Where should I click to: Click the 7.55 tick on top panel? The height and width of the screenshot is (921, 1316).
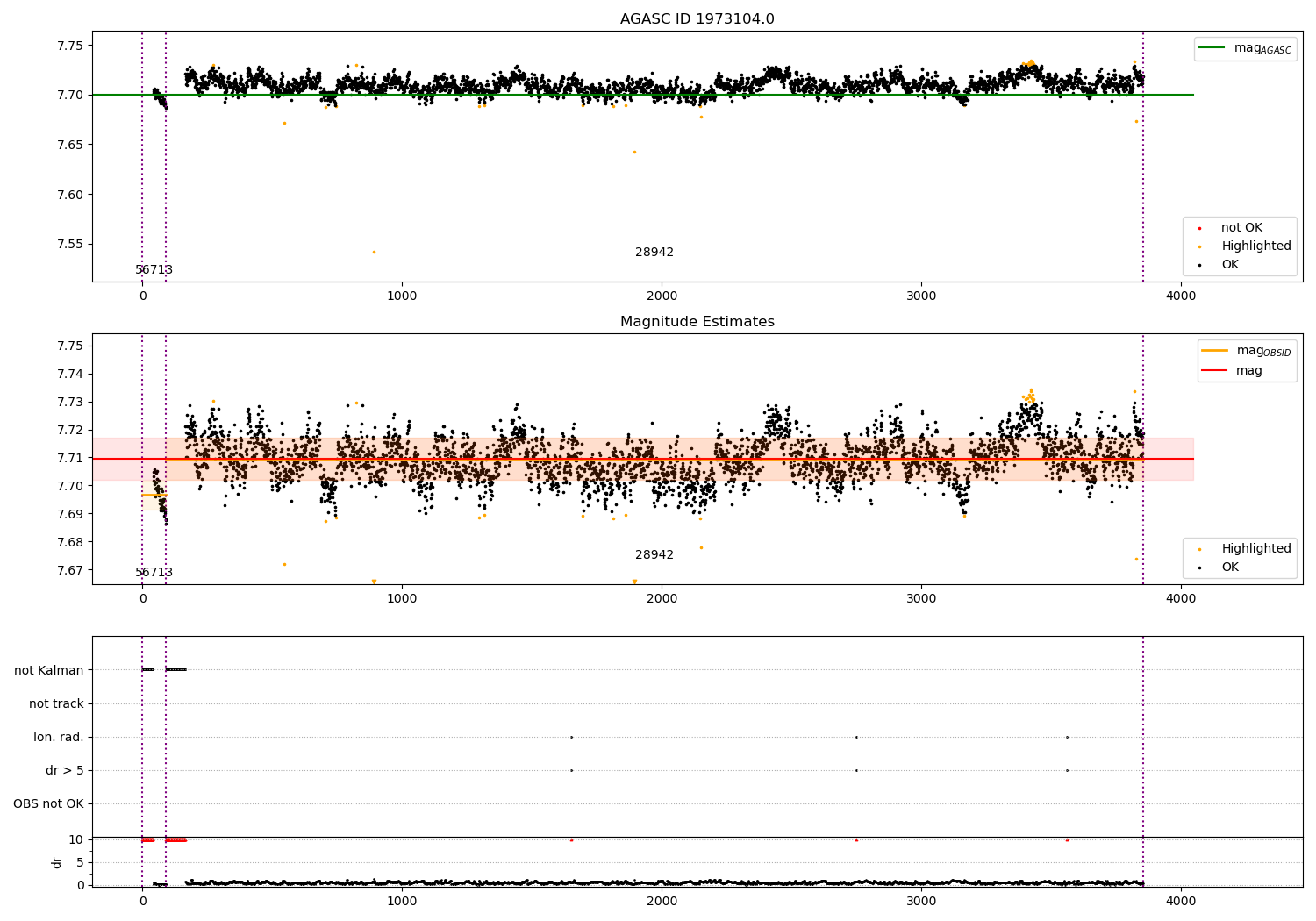pos(68,245)
